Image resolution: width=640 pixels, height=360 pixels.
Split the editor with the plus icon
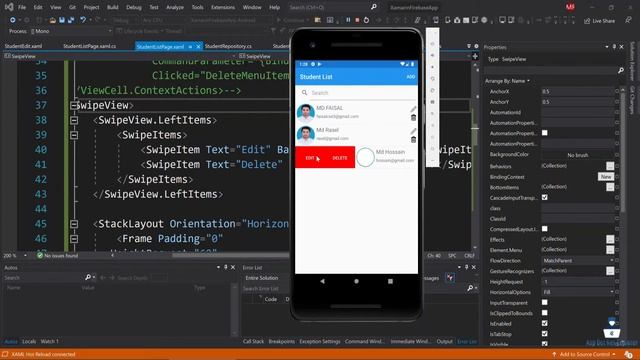[475, 56]
